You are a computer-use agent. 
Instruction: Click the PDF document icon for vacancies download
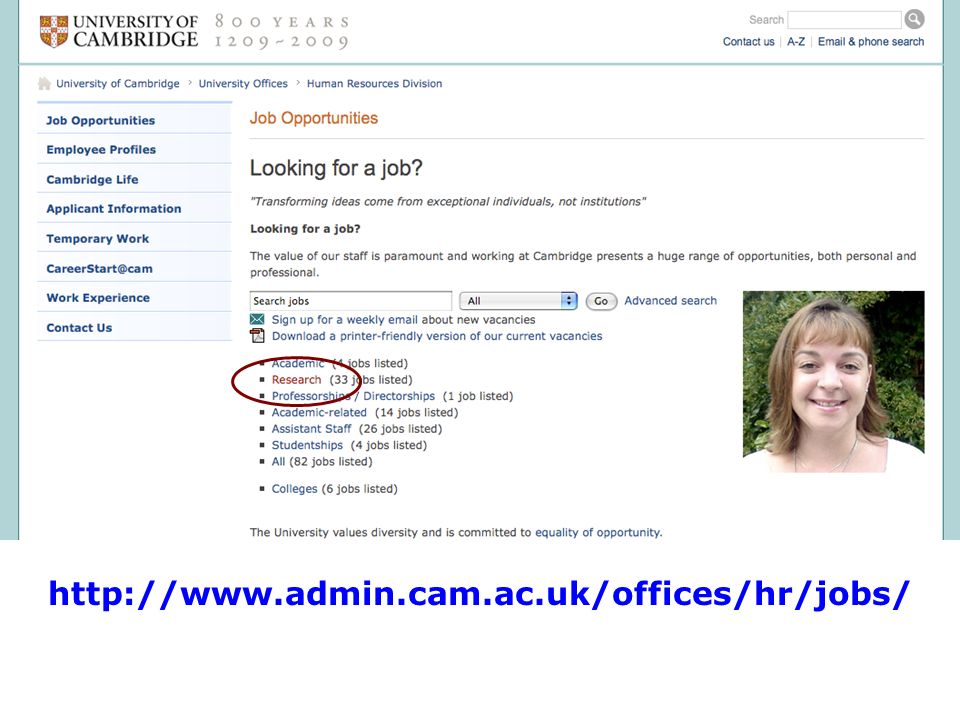tap(257, 336)
